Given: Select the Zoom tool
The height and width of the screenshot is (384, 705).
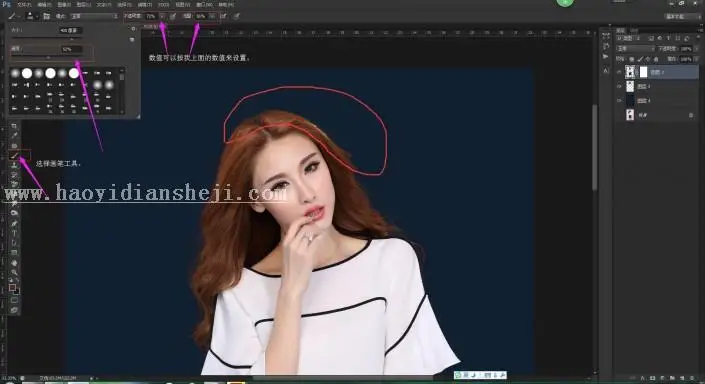Looking at the screenshot, I should [14, 272].
